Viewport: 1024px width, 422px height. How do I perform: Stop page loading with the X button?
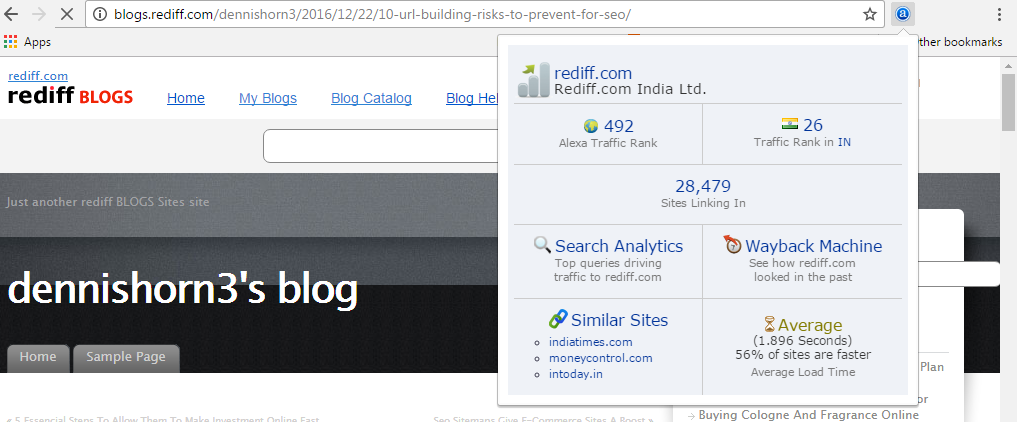coord(66,14)
